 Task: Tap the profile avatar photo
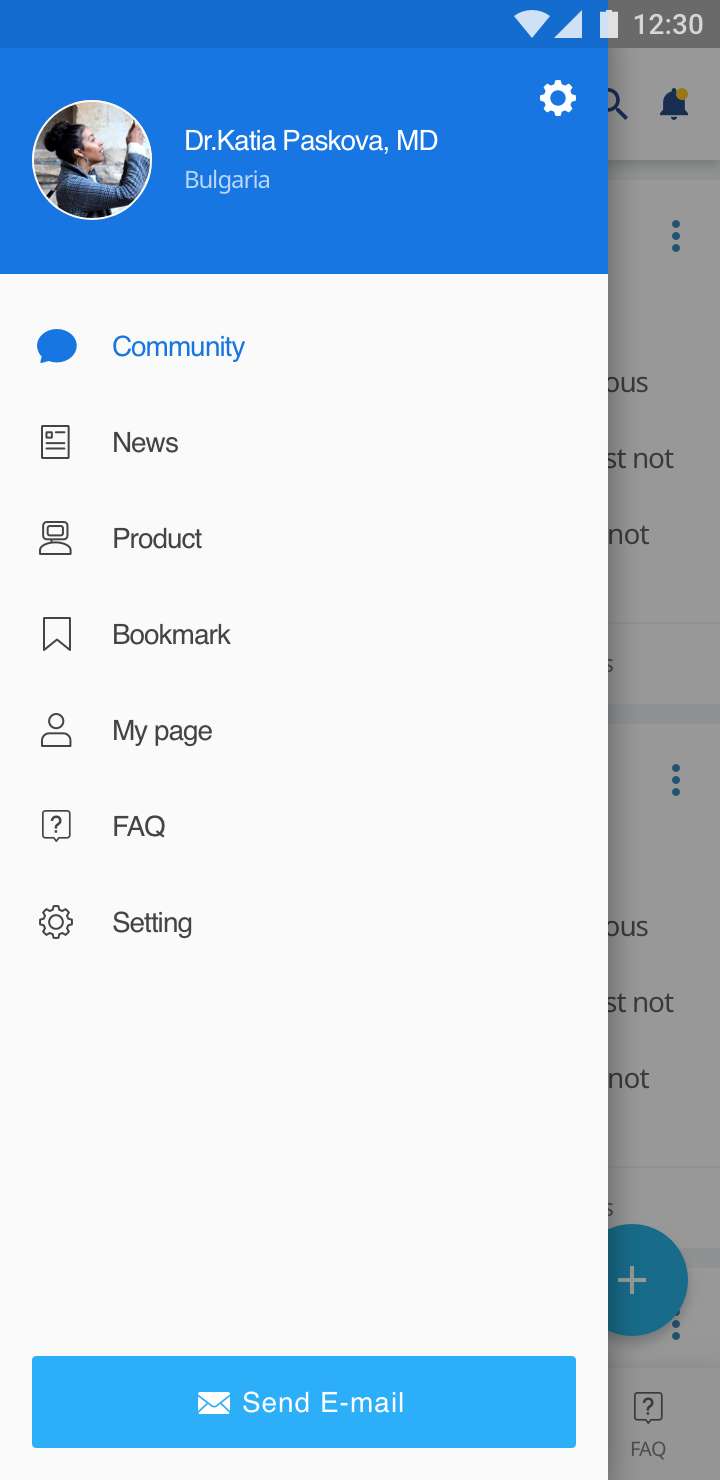click(92, 160)
